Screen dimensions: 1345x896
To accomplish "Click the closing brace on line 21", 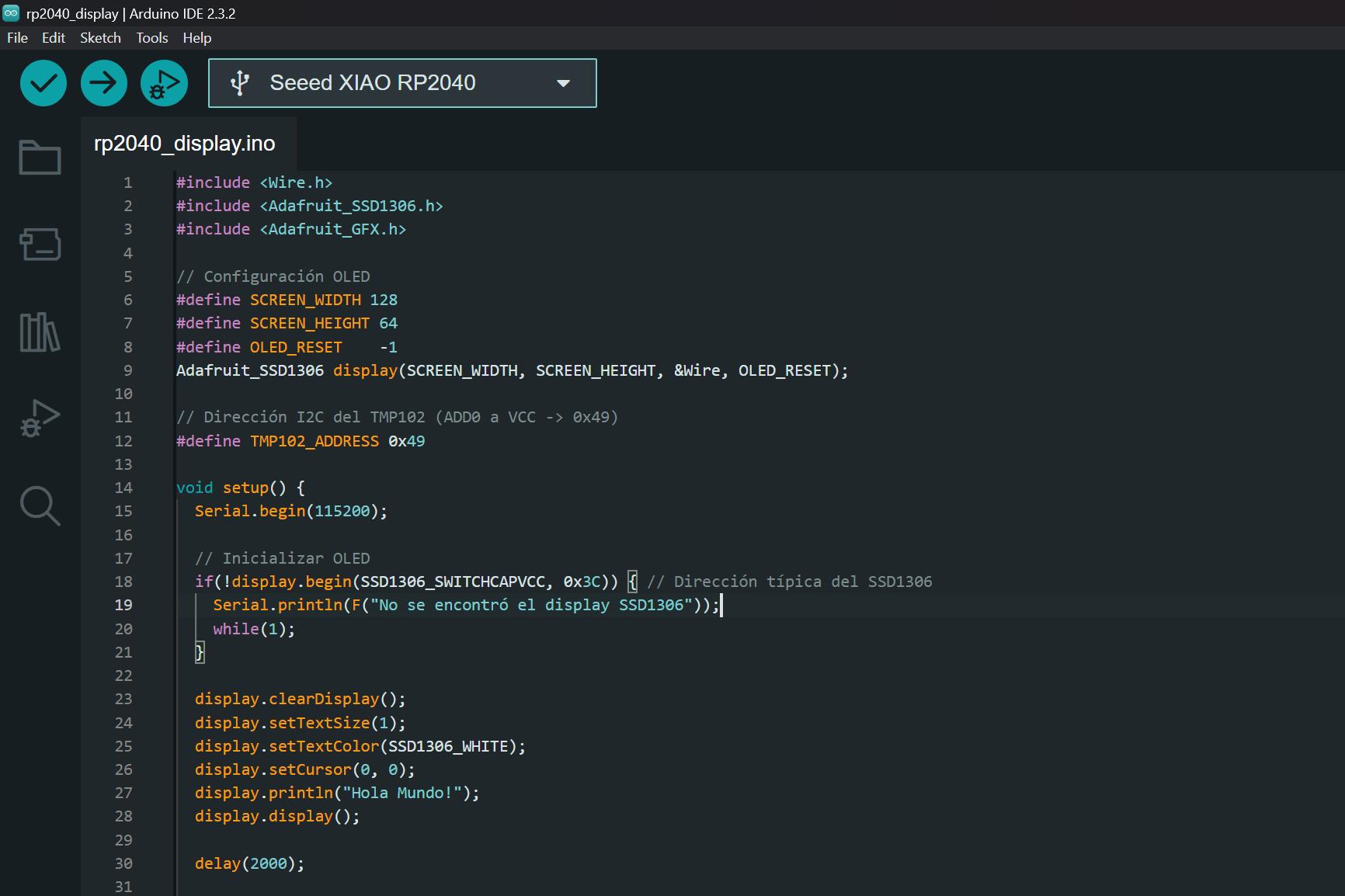I will click(x=200, y=652).
